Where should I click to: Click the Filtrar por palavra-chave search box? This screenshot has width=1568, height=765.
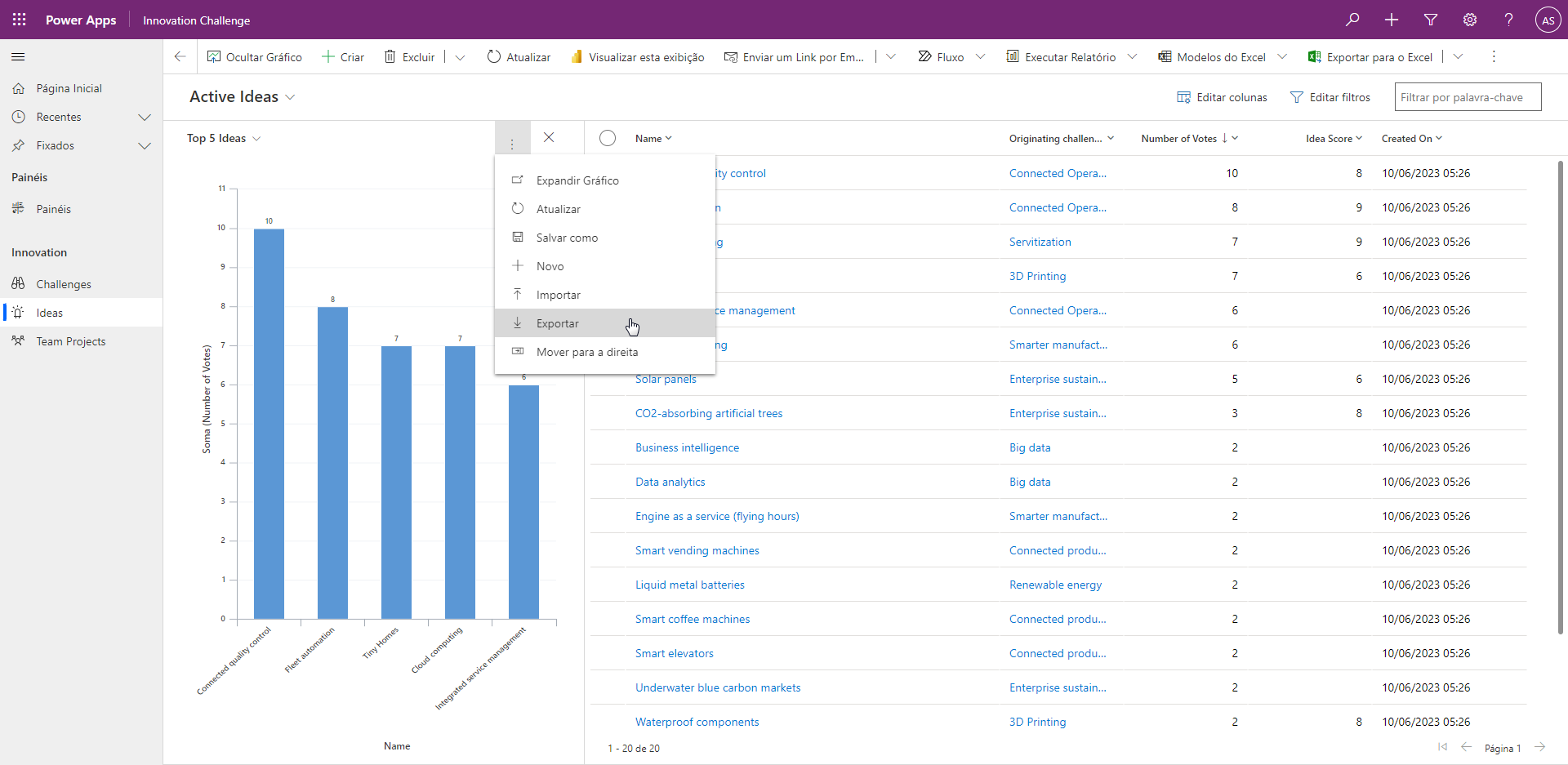click(x=1468, y=97)
